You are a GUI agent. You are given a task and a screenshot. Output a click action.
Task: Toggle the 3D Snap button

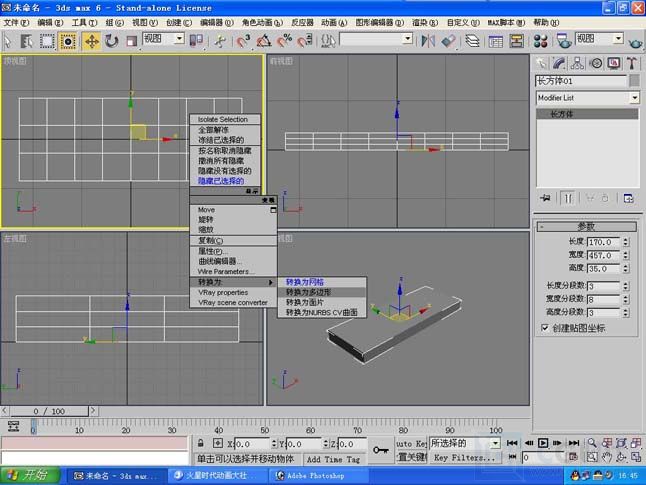point(243,41)
